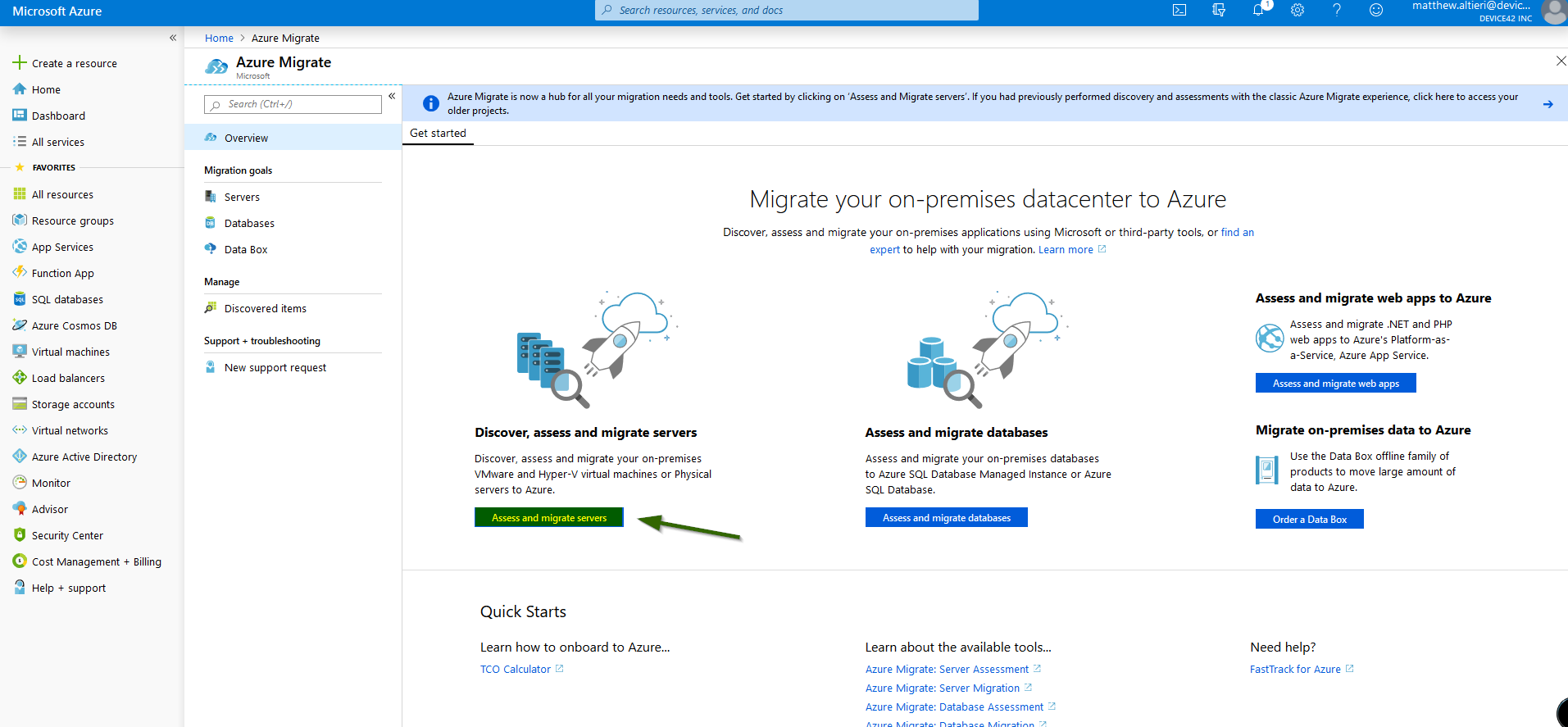The width and height of the screenshot is (1568, 727).
Task: Click the web apps globe icon
Action: coord(1270,338)
